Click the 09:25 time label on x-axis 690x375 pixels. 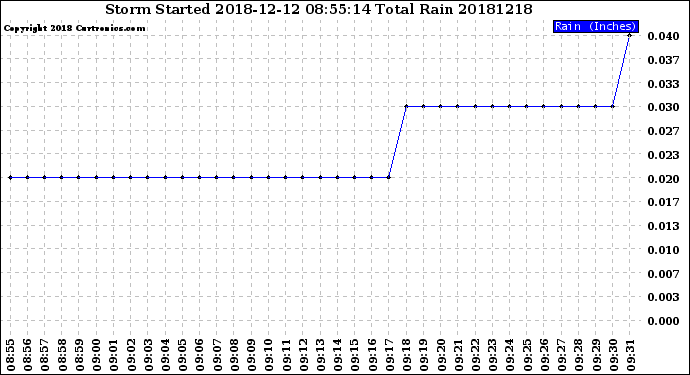tap(527, 355)
